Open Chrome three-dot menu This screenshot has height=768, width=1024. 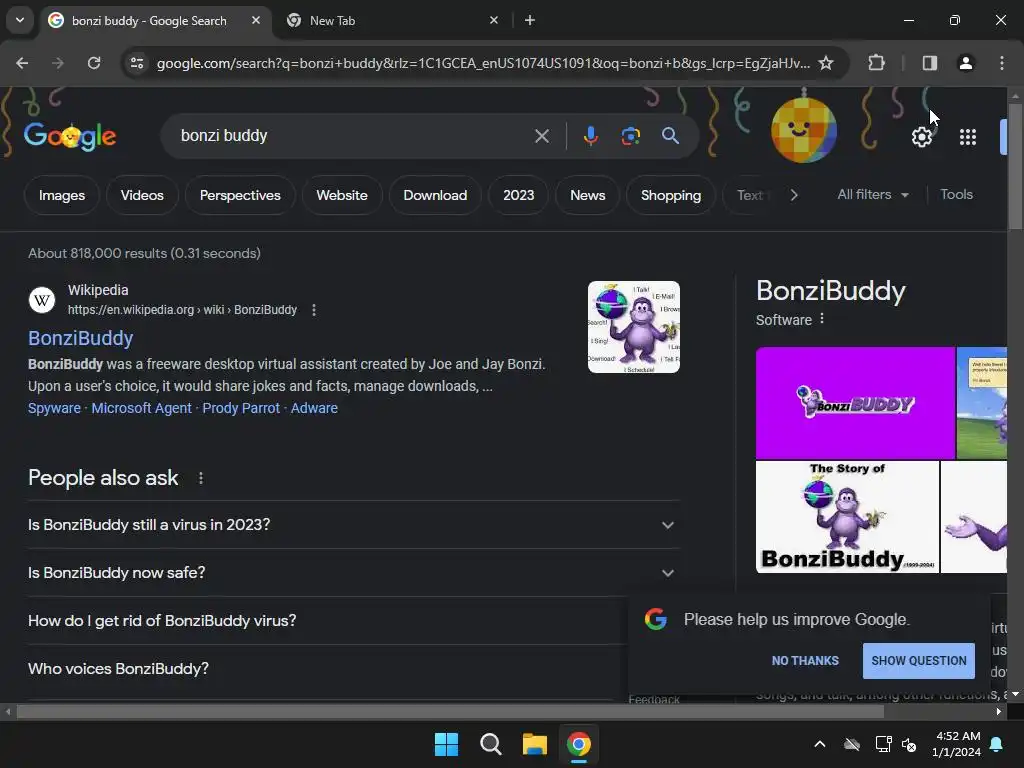coord(1002,63)
